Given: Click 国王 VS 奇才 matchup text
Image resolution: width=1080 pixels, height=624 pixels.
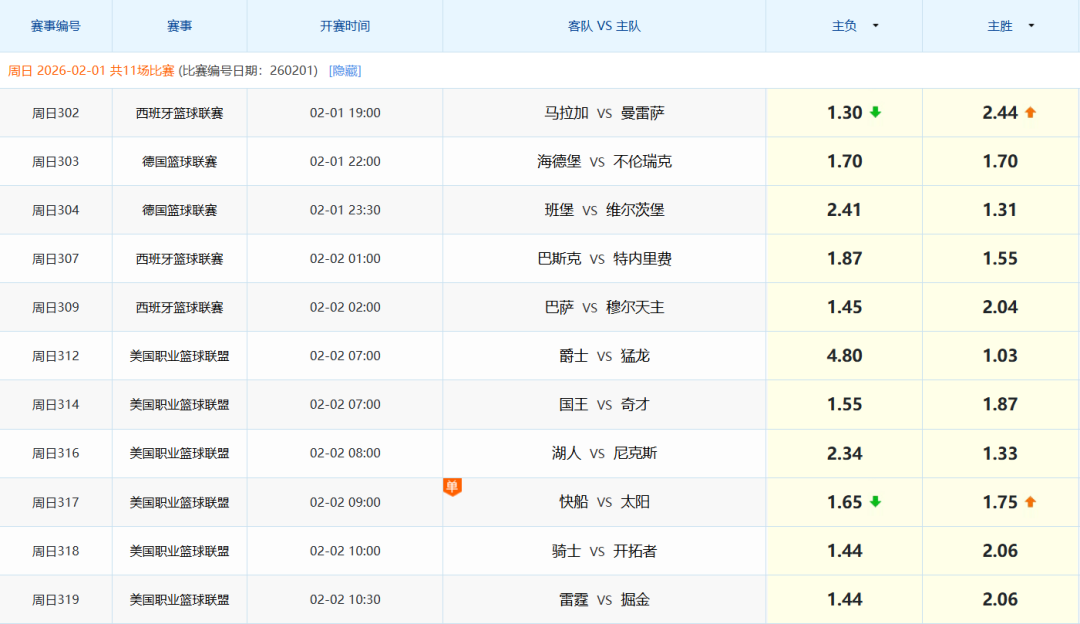Looking at the screenshot, I should [x=604, y=405].
